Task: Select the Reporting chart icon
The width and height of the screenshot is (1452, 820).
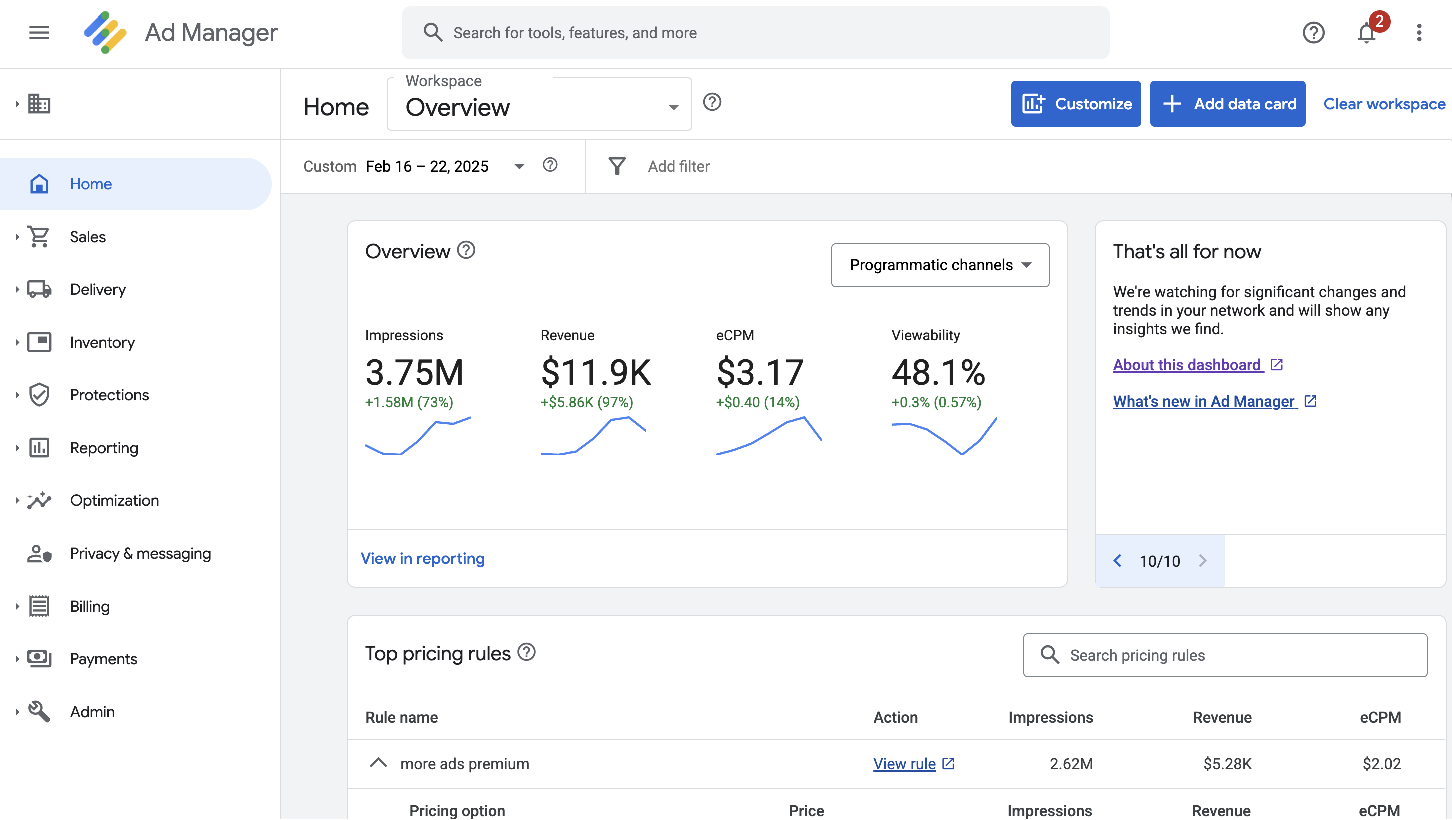Action: pos(38,447)
